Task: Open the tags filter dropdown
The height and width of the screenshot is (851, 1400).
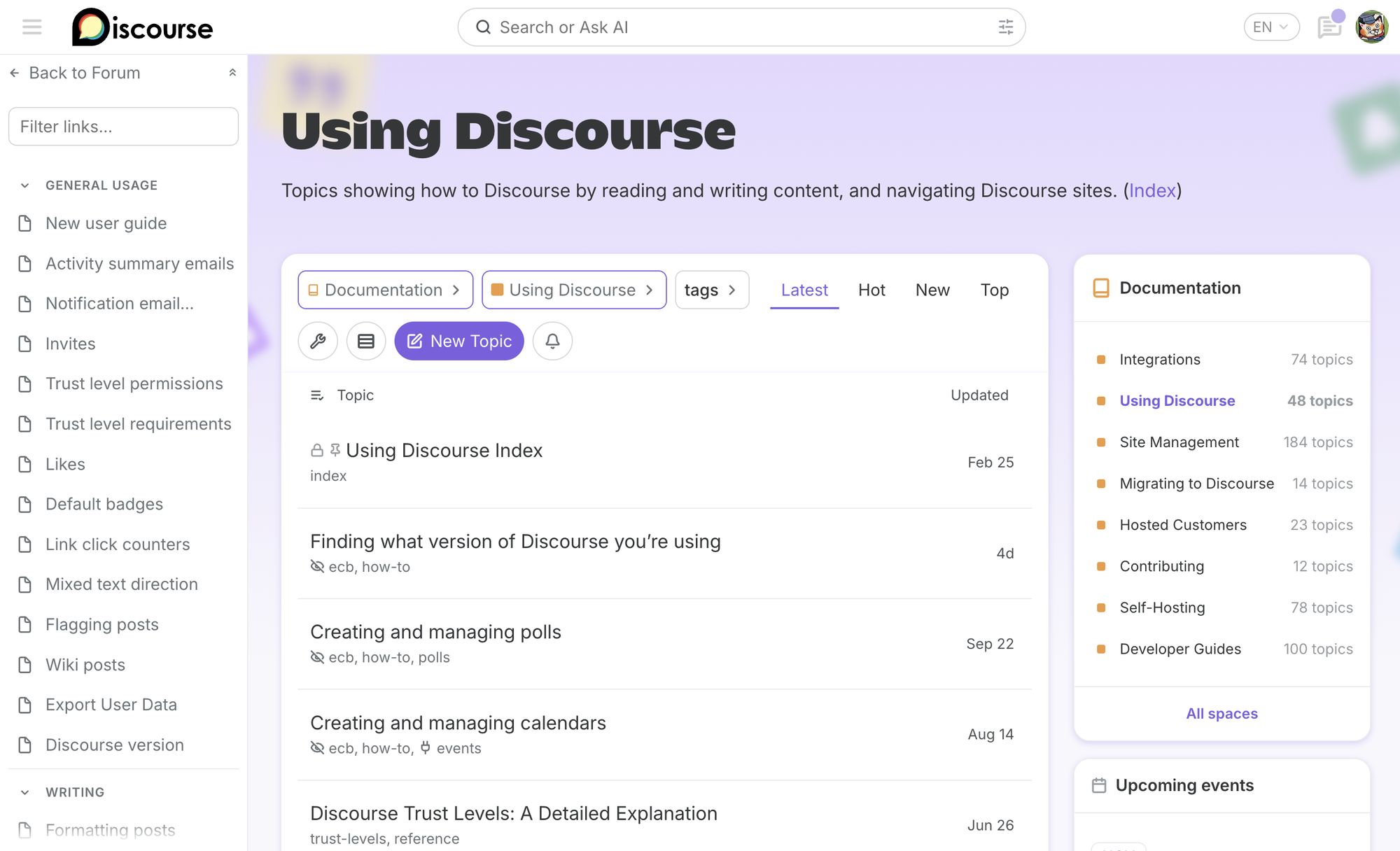Action: [x=712, y=290]
